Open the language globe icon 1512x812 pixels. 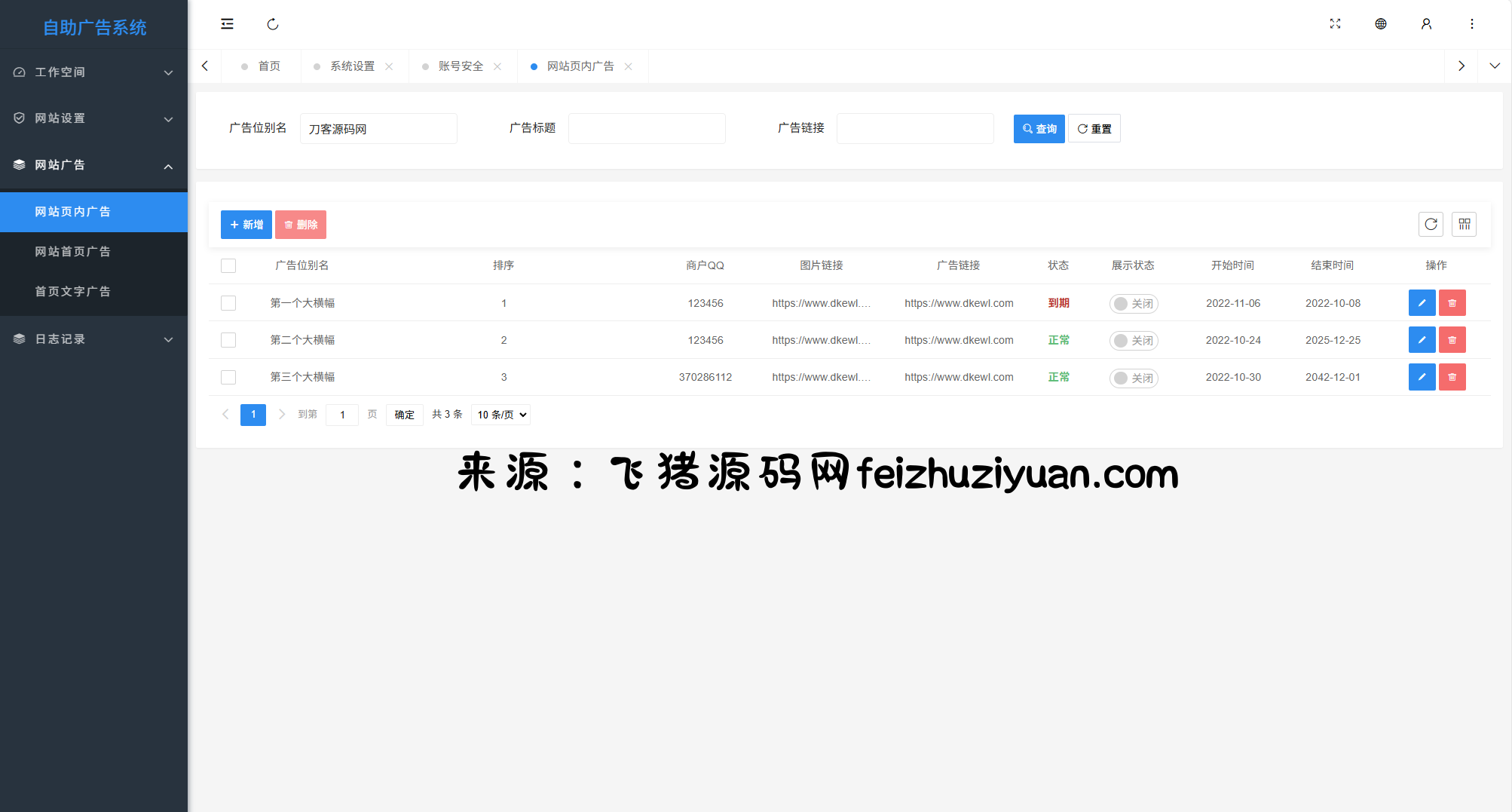point(1380,24)
